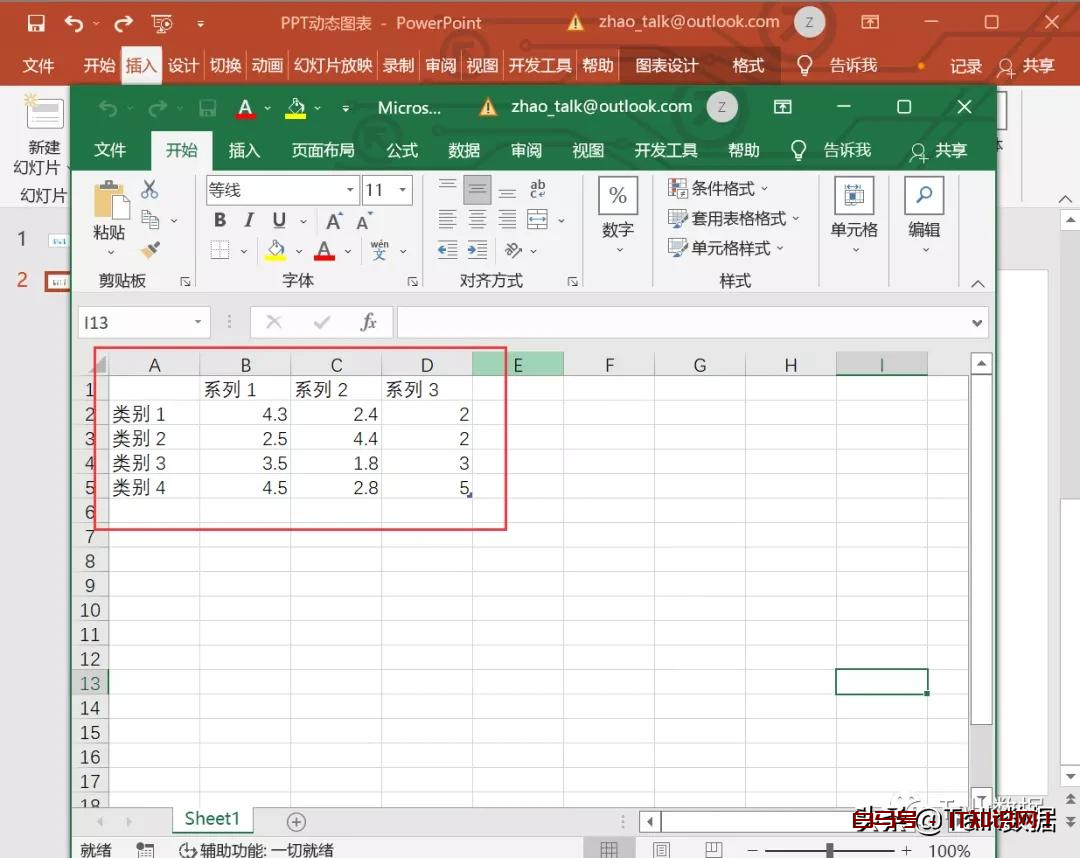Toggle bold formatting on

coord(219,221)
